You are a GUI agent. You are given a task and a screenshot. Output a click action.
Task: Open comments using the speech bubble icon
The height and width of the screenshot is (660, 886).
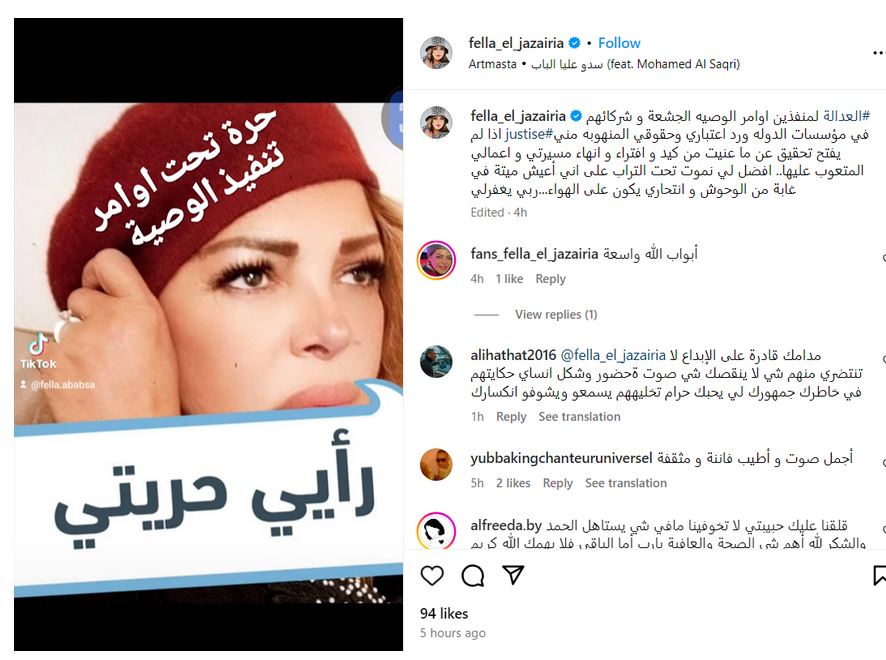click(472, 575)
